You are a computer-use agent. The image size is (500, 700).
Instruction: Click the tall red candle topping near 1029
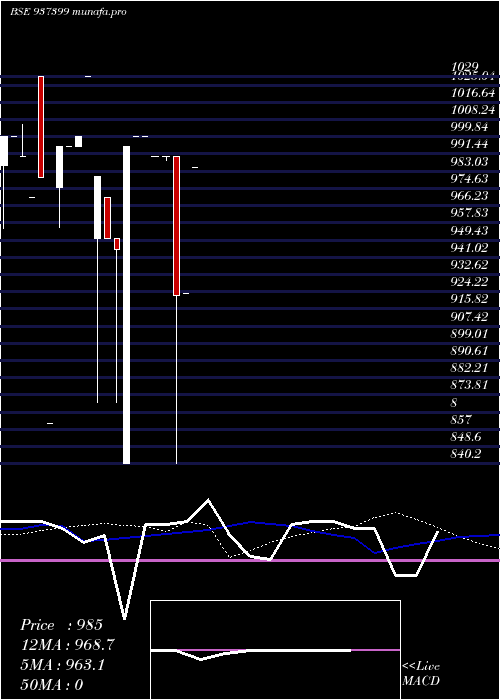(41, 127)
